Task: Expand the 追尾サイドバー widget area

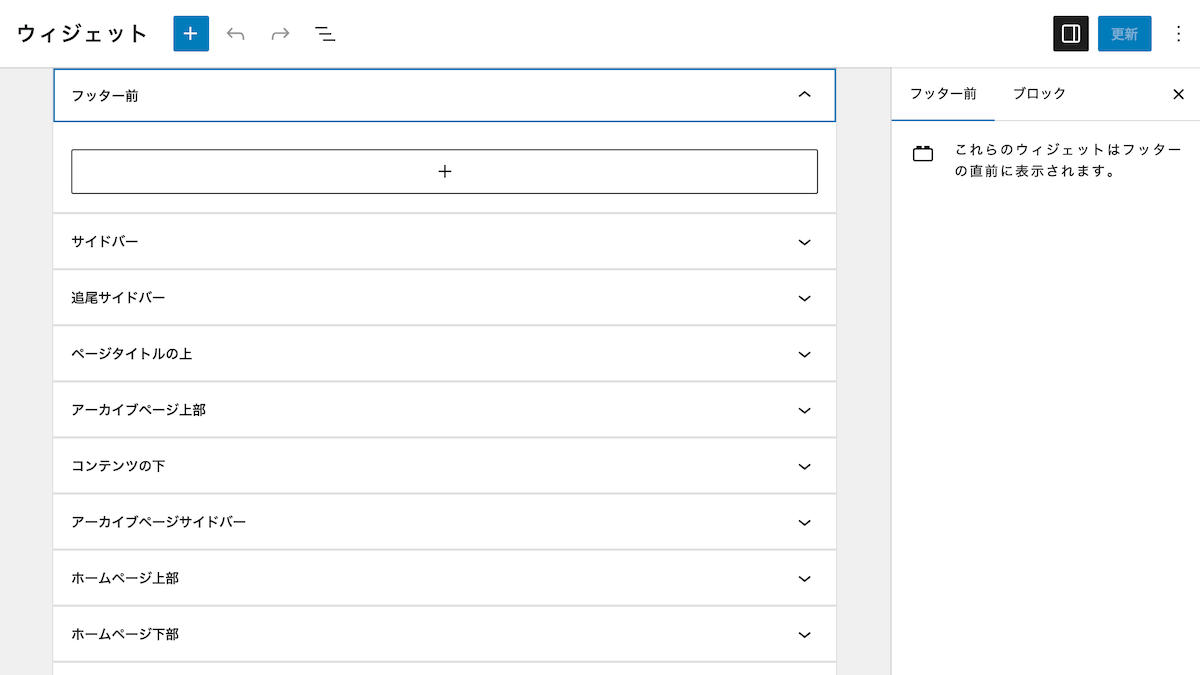Action: tap(803, 297)
